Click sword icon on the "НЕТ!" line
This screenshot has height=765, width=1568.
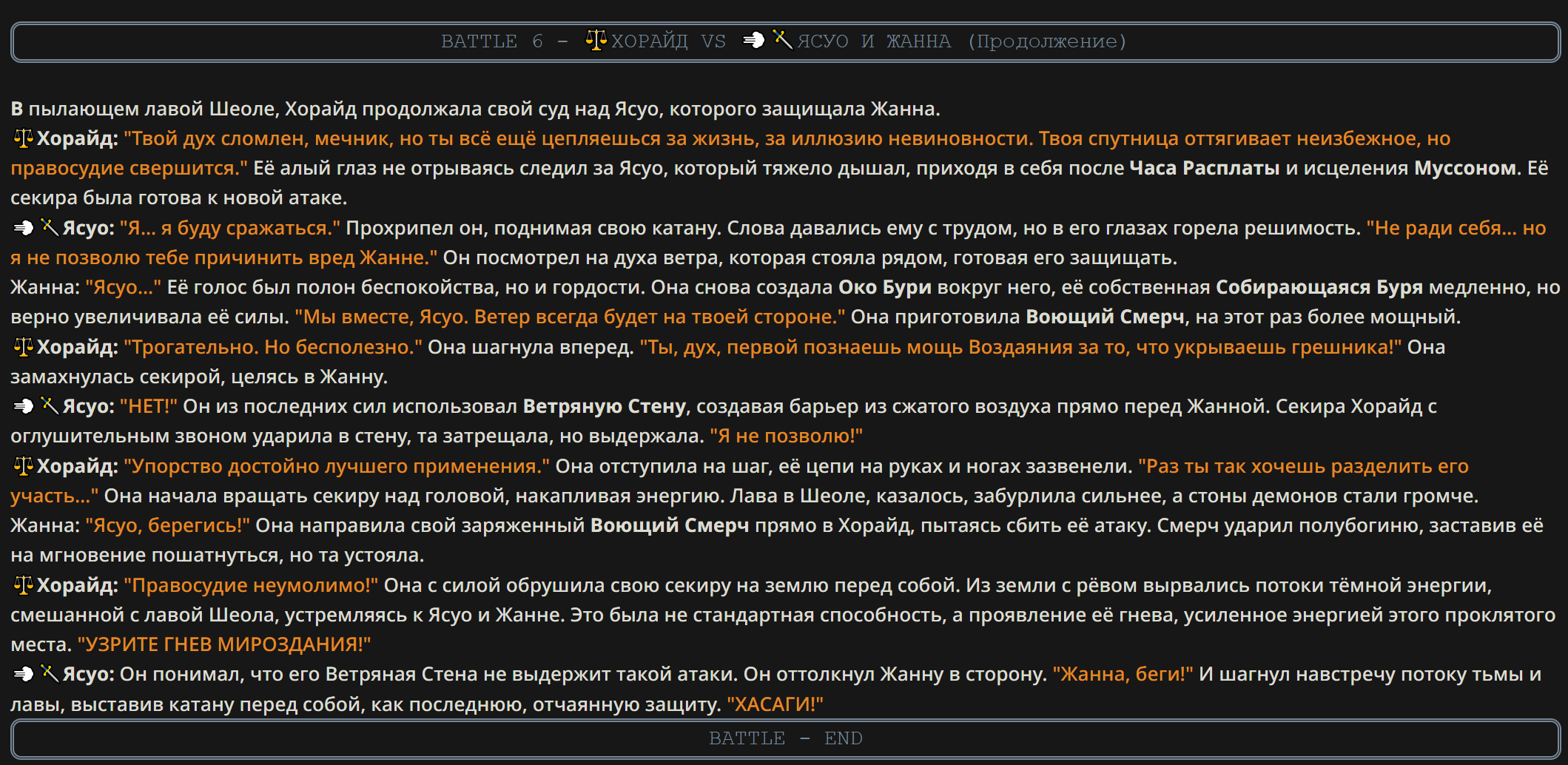tap(49, 405)
